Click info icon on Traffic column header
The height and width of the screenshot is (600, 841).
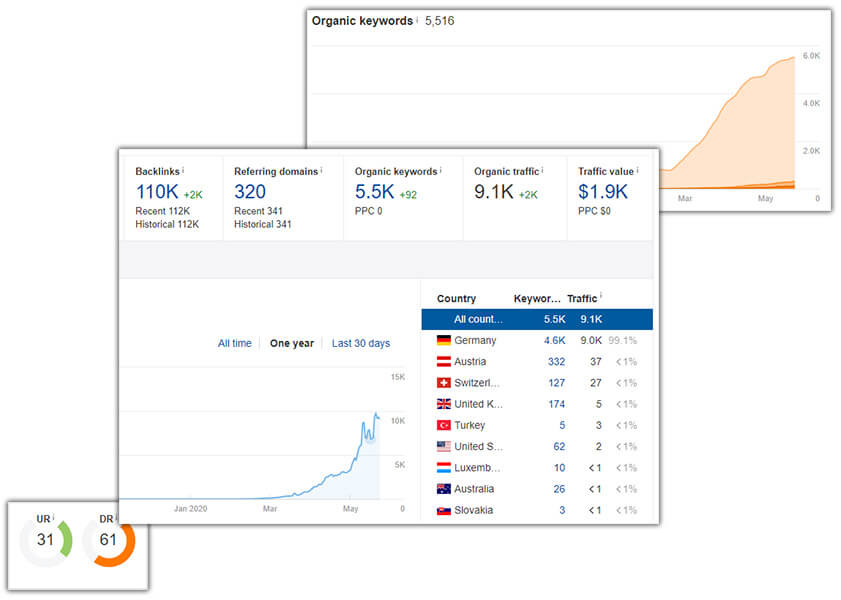601,297
